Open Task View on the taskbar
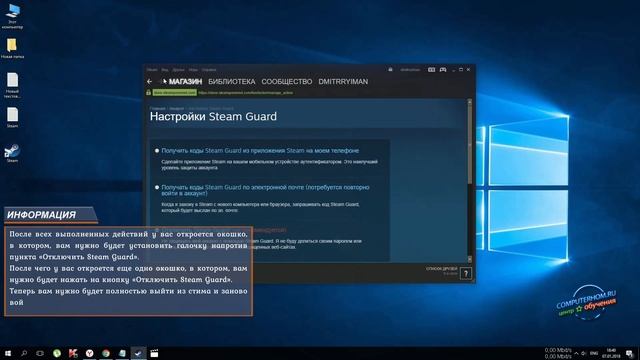The width and height of the screenshot is (640, 360). 40,353
